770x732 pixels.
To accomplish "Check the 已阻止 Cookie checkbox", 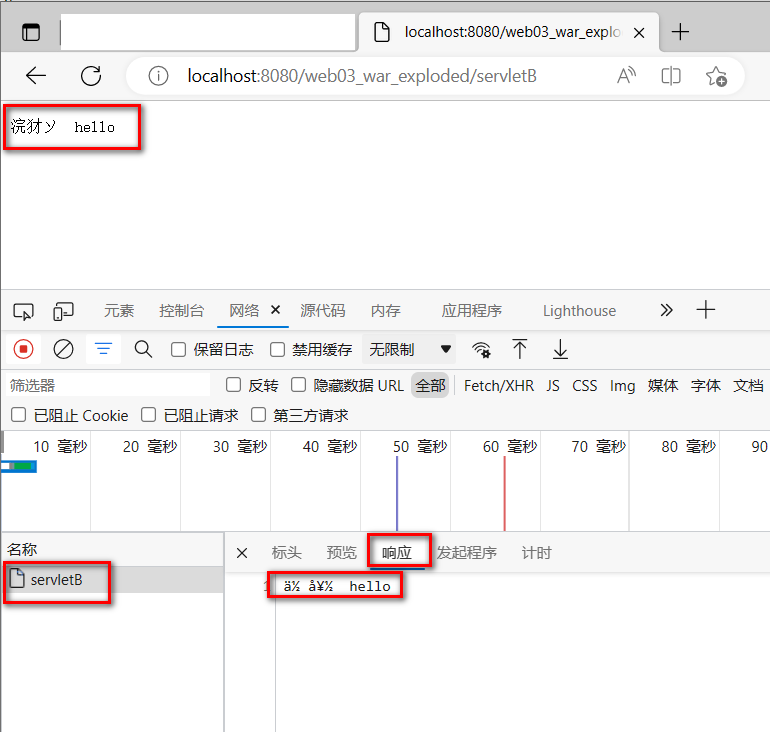I will 18,415.
